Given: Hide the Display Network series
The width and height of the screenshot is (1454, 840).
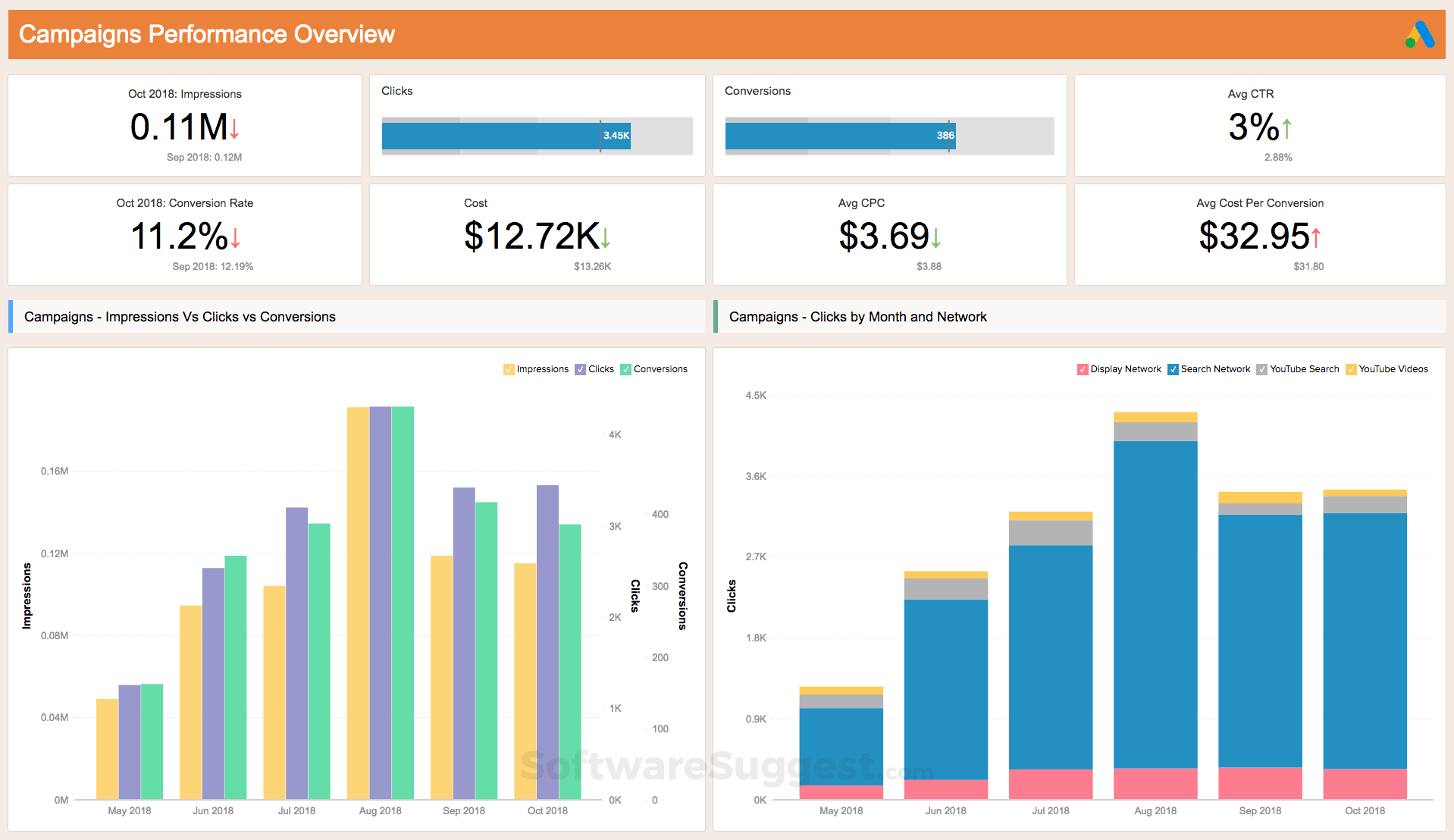Looking at the screenshot, I should pos(1083,369).
